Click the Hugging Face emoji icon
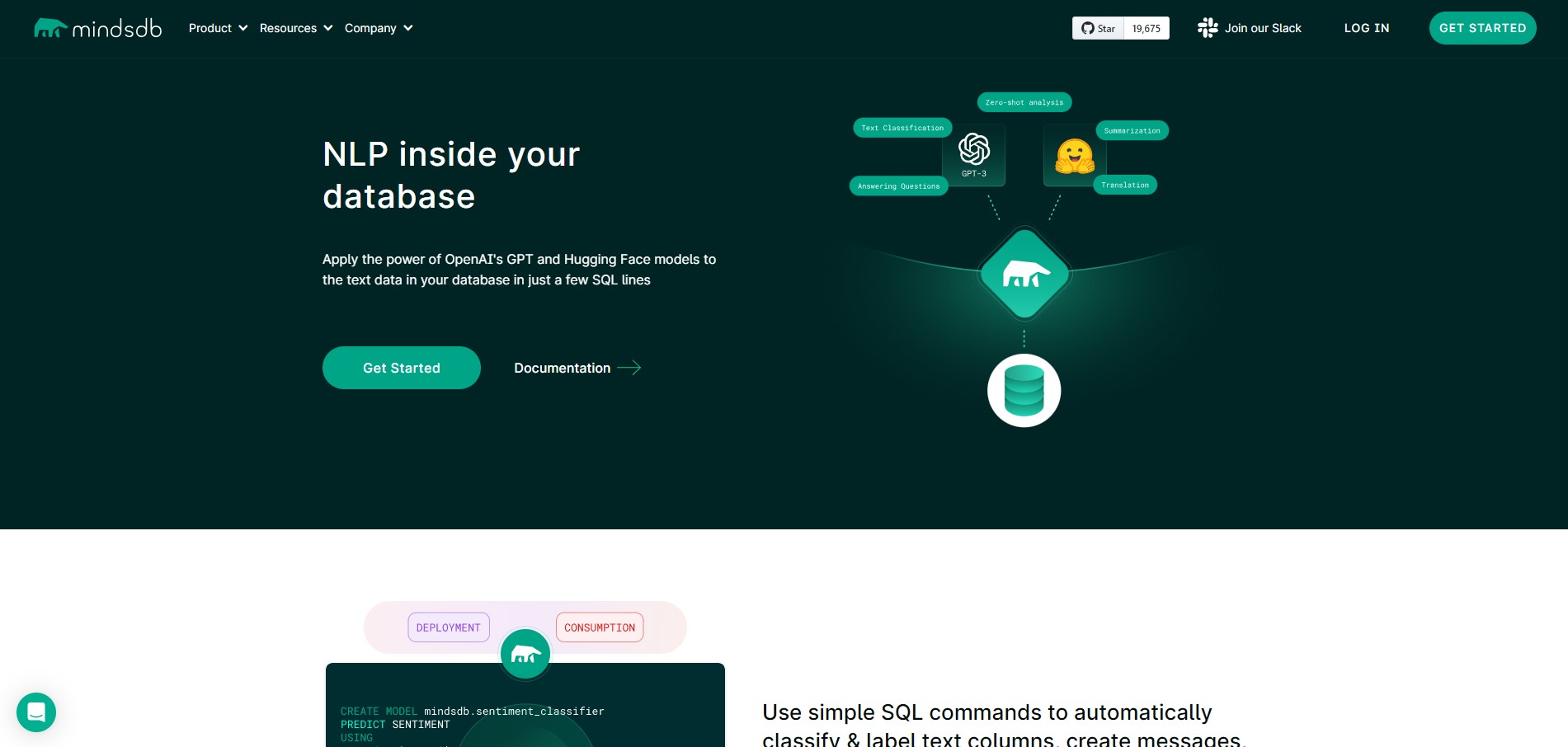Viewport: 1568px width, 747px height. click(1075, 155)
